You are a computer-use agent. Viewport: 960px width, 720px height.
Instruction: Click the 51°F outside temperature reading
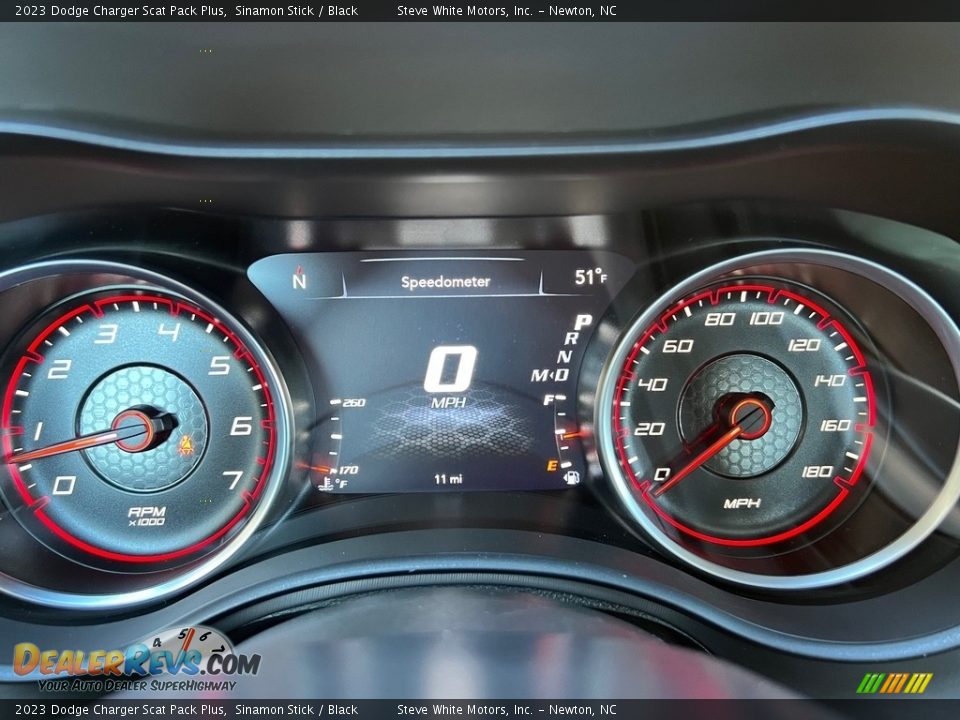591,277
